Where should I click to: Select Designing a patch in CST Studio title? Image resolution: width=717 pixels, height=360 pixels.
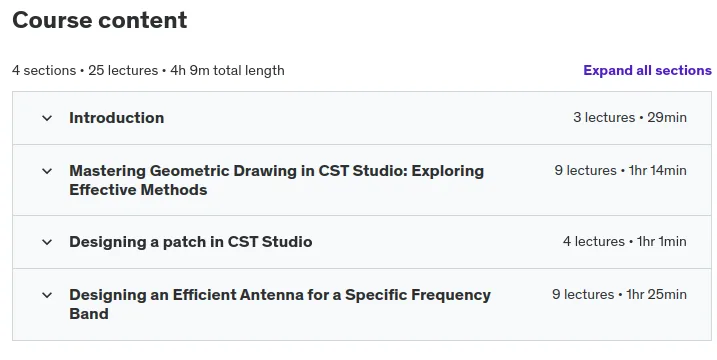191,242
